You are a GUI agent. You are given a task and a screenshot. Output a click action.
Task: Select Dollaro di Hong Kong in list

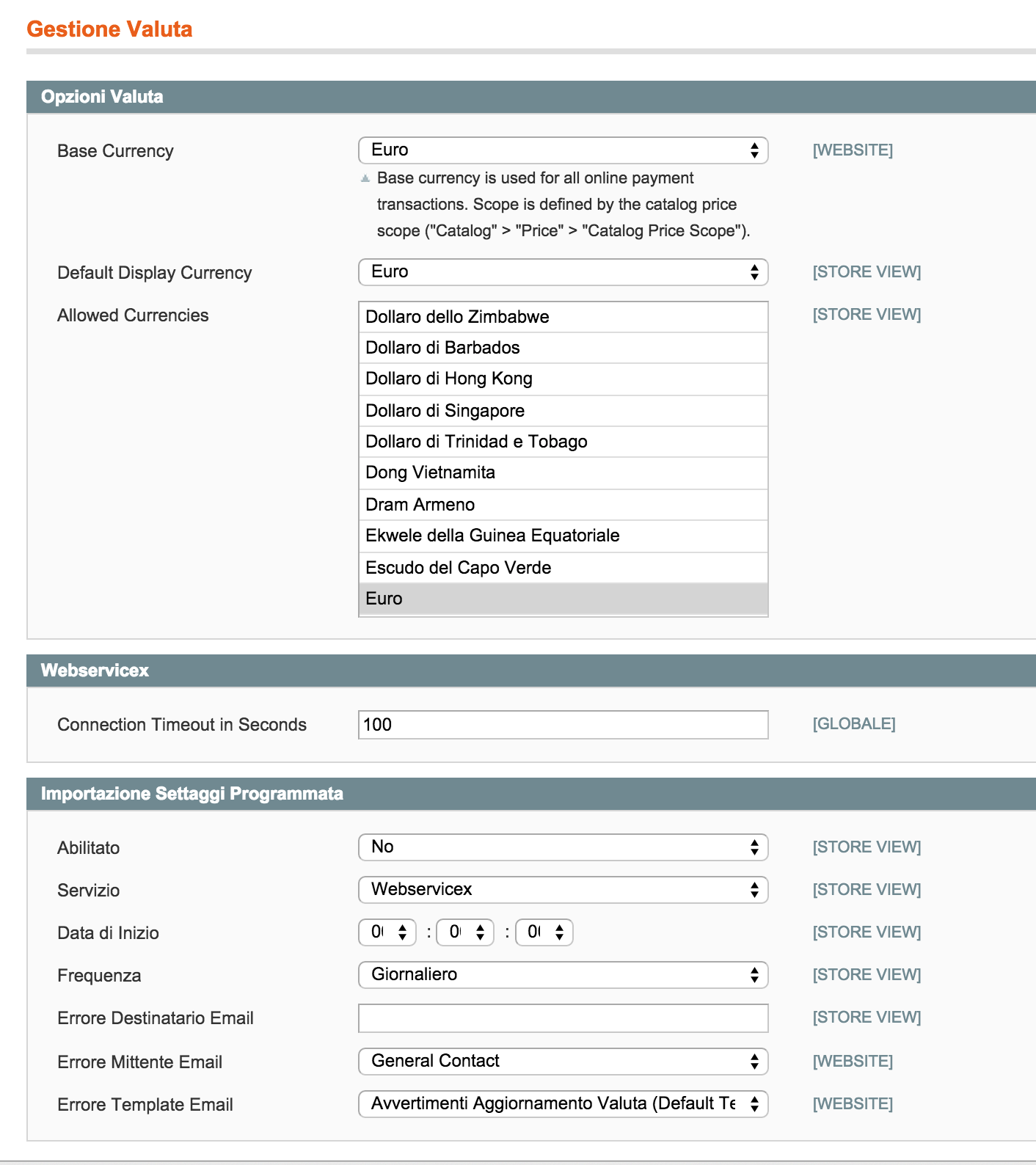point(562,379)
